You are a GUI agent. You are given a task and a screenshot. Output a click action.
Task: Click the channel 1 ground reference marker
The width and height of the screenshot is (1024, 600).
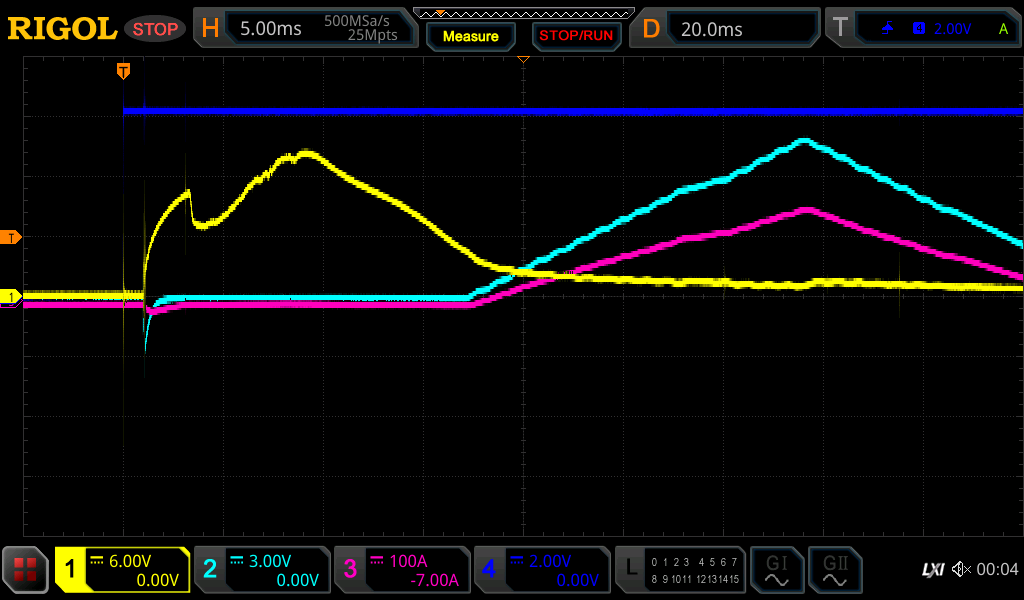pyautogui.click(x=11, y=297)
